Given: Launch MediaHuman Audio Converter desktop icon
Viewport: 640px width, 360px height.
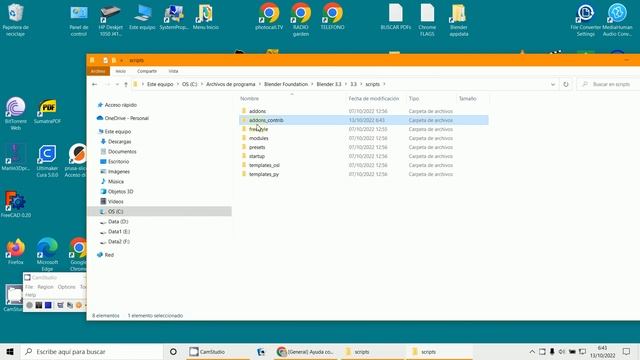Looking at the screenshot, I should pyautogui.click(x=617, y=20).
